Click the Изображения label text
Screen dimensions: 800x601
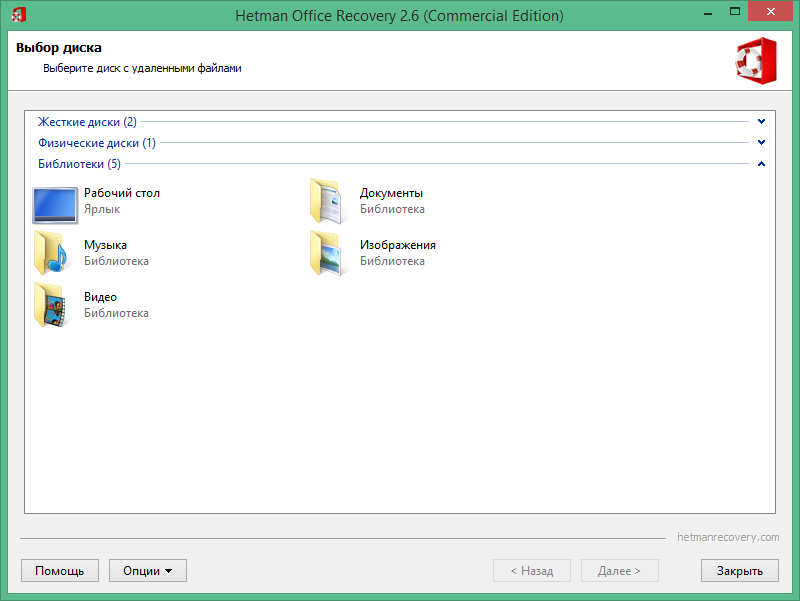pyautogui.click(x=398, y=245)
